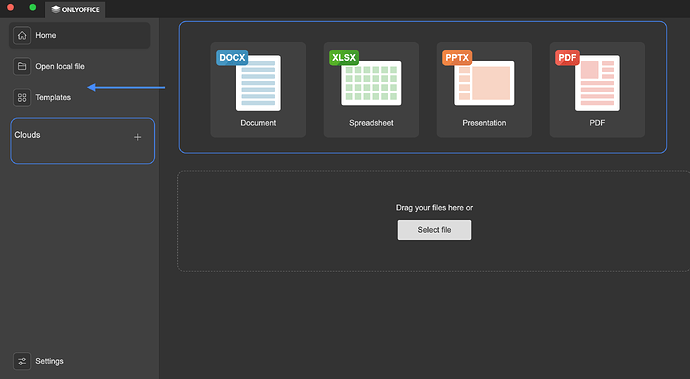Click the Home house icon
This screenshot has width=690, height=379.
click(x=22, y=36)
